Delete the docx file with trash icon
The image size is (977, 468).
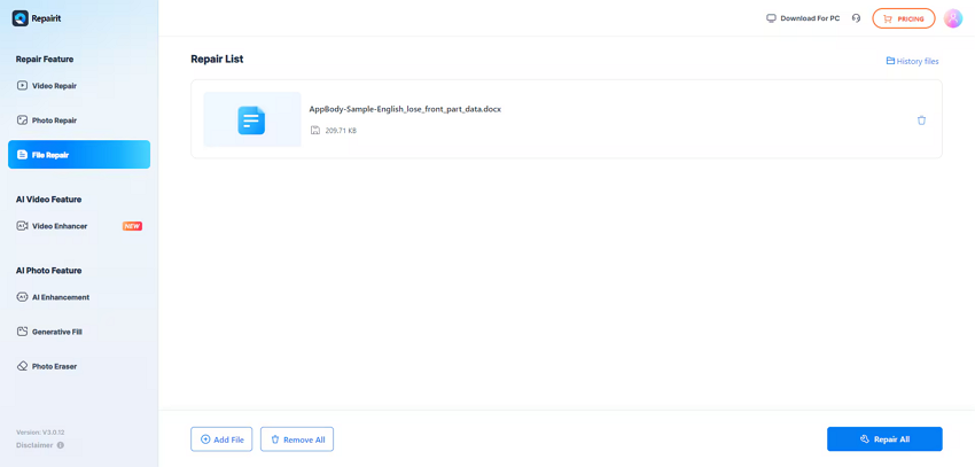pos(921,120)
